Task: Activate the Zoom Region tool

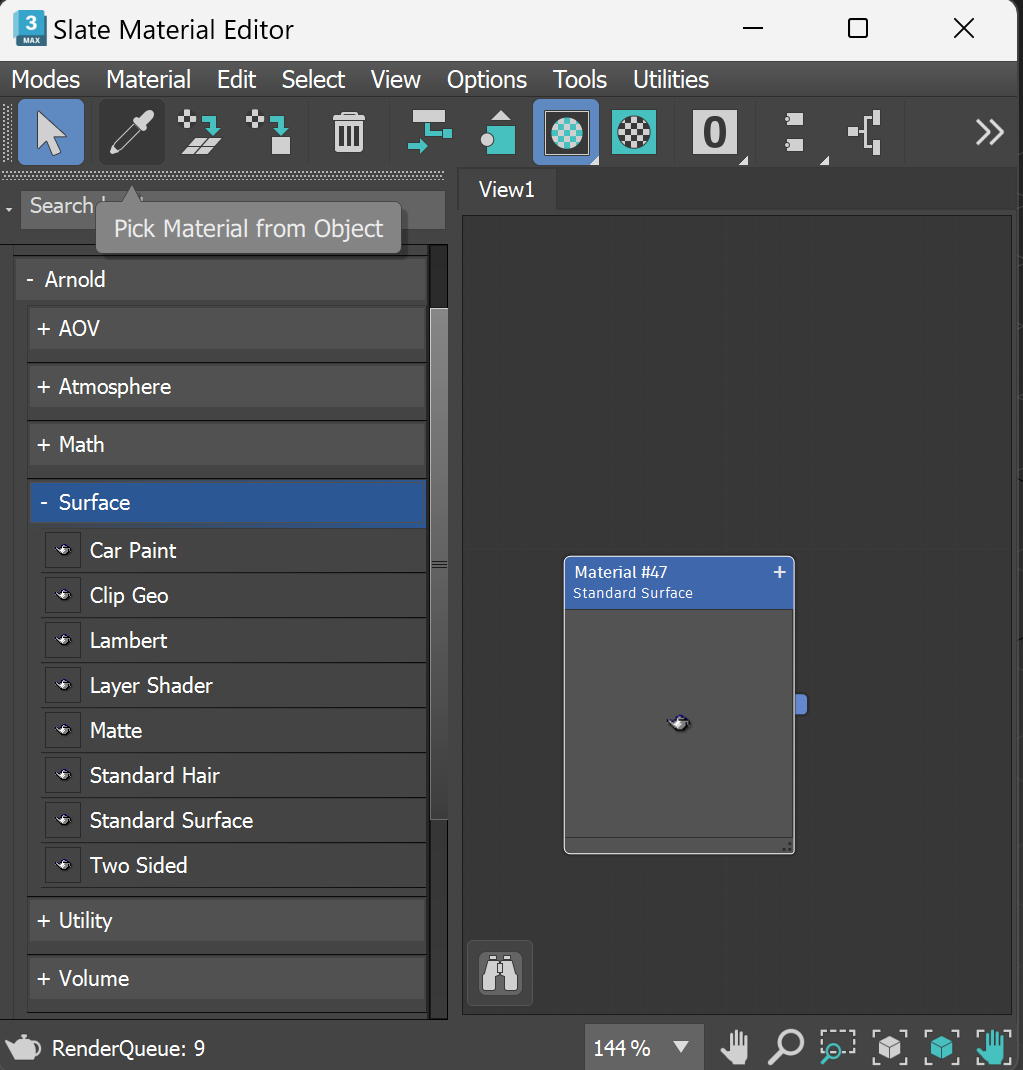Action: (838, 1047)
